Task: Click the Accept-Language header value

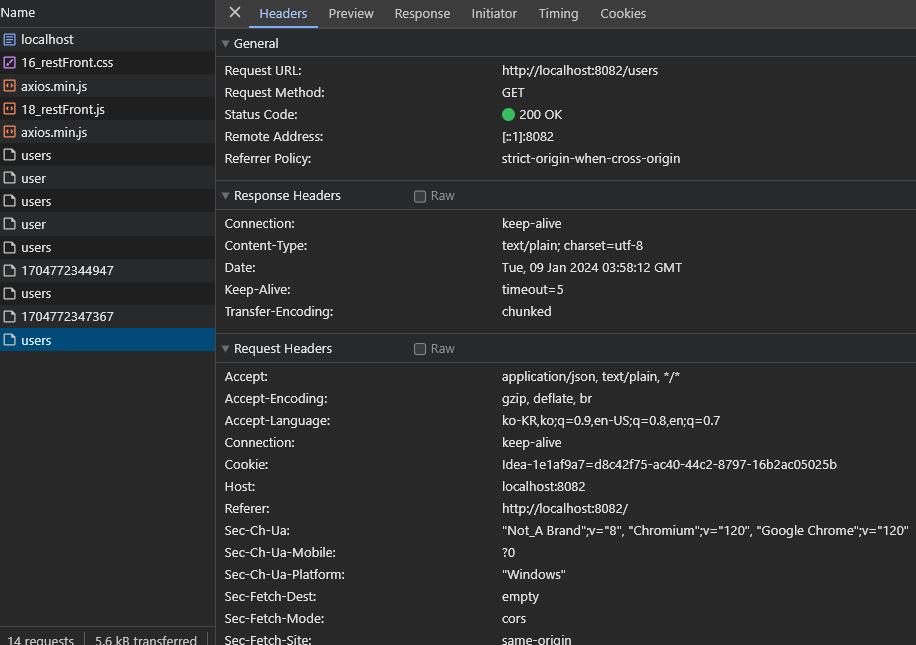Action: [x=610, y=421]
